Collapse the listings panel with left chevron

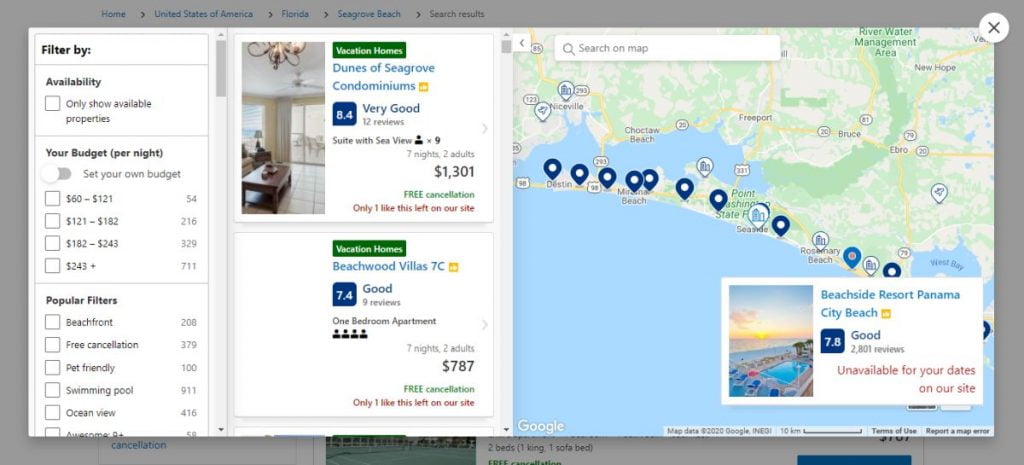(x=521, y=43)
